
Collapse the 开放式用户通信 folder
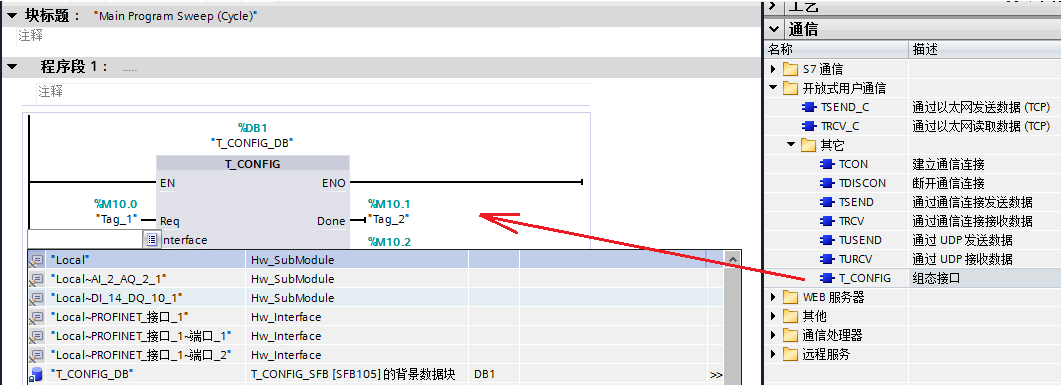pyautogui.click(x=773, y=88)
